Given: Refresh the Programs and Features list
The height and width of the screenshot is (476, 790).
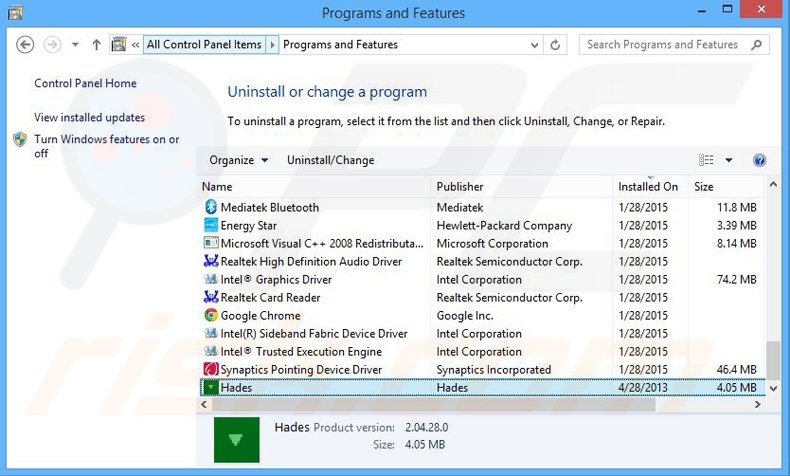Looking at the screenshot, I should coord(555,45).
